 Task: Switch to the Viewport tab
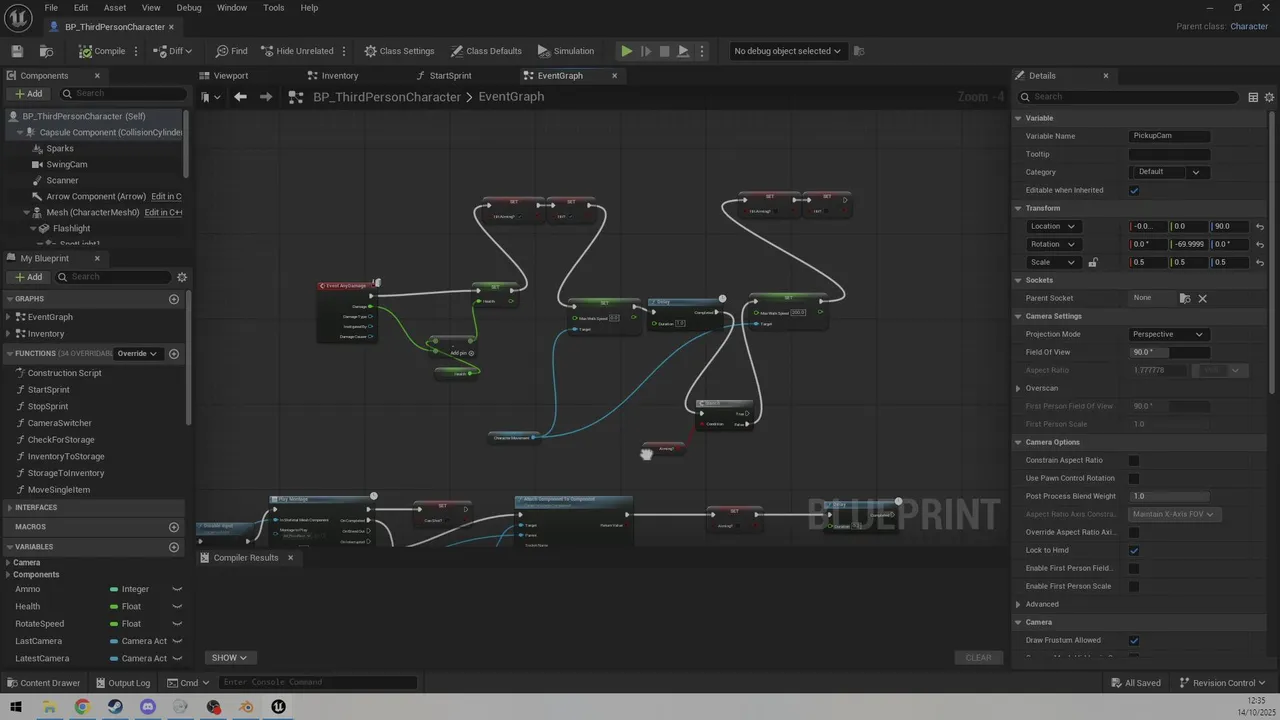point(231,76)
